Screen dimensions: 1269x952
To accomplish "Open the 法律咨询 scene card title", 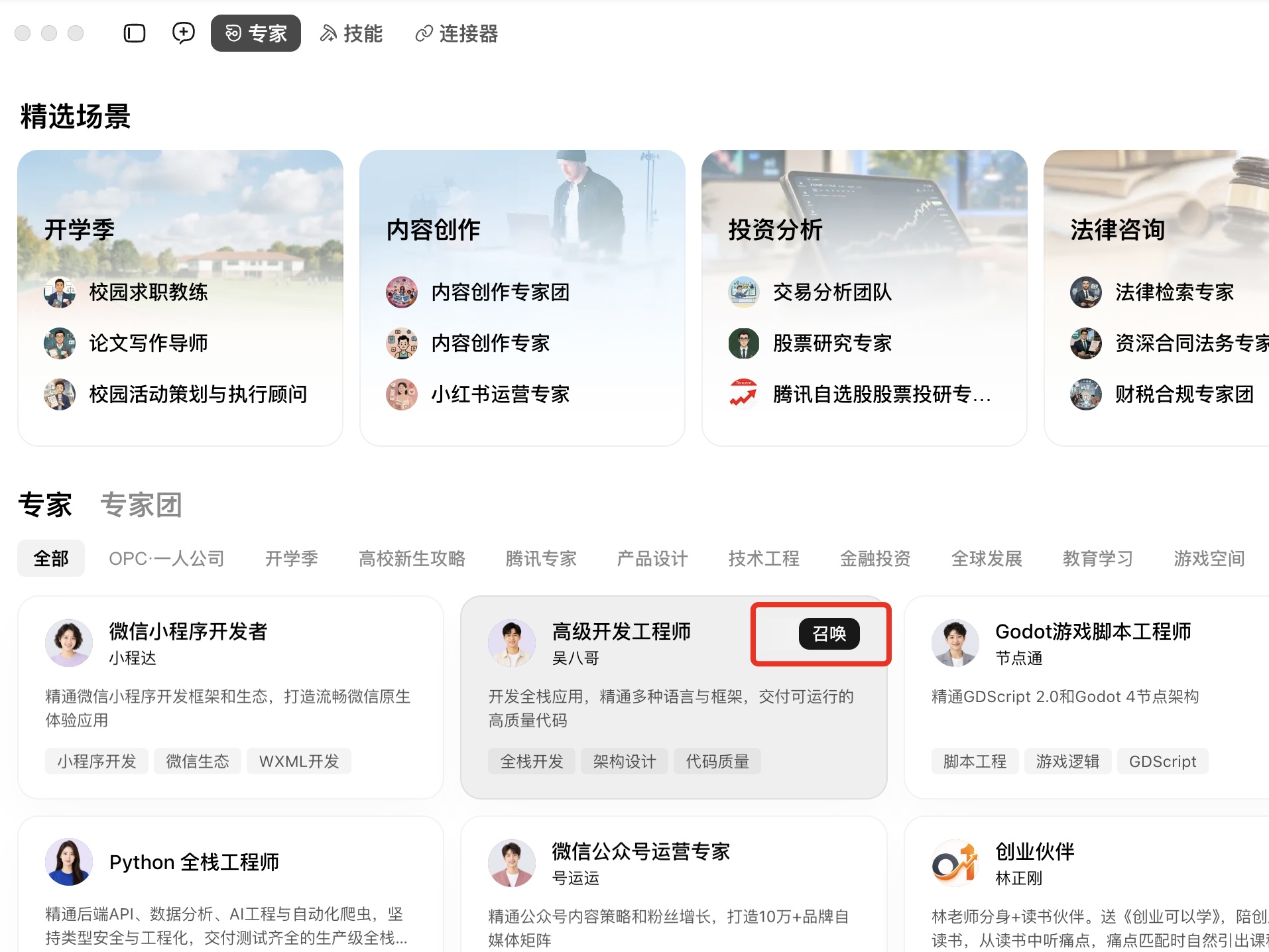I will click(x=1118, y=230).
